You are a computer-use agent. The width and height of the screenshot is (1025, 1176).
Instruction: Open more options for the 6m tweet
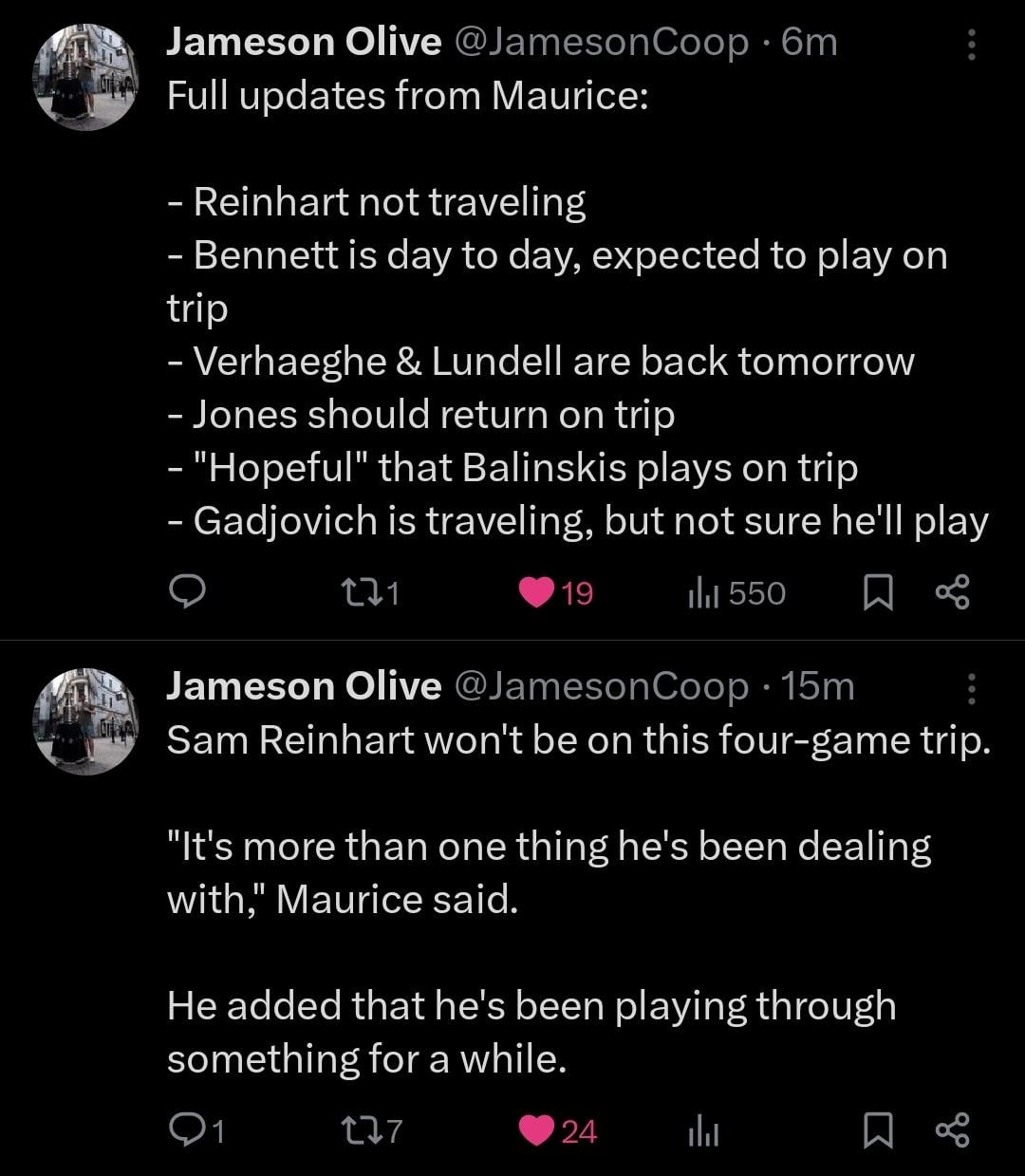[970, 44]
